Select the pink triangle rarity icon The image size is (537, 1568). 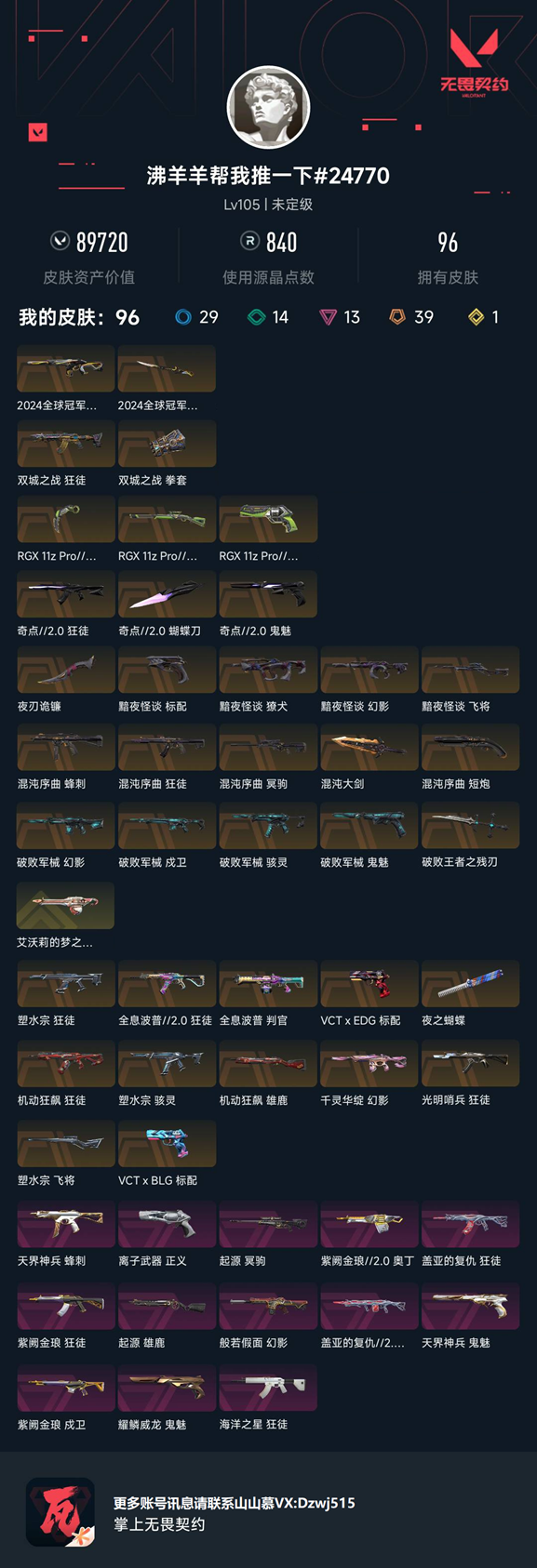[x=328, y=317]
